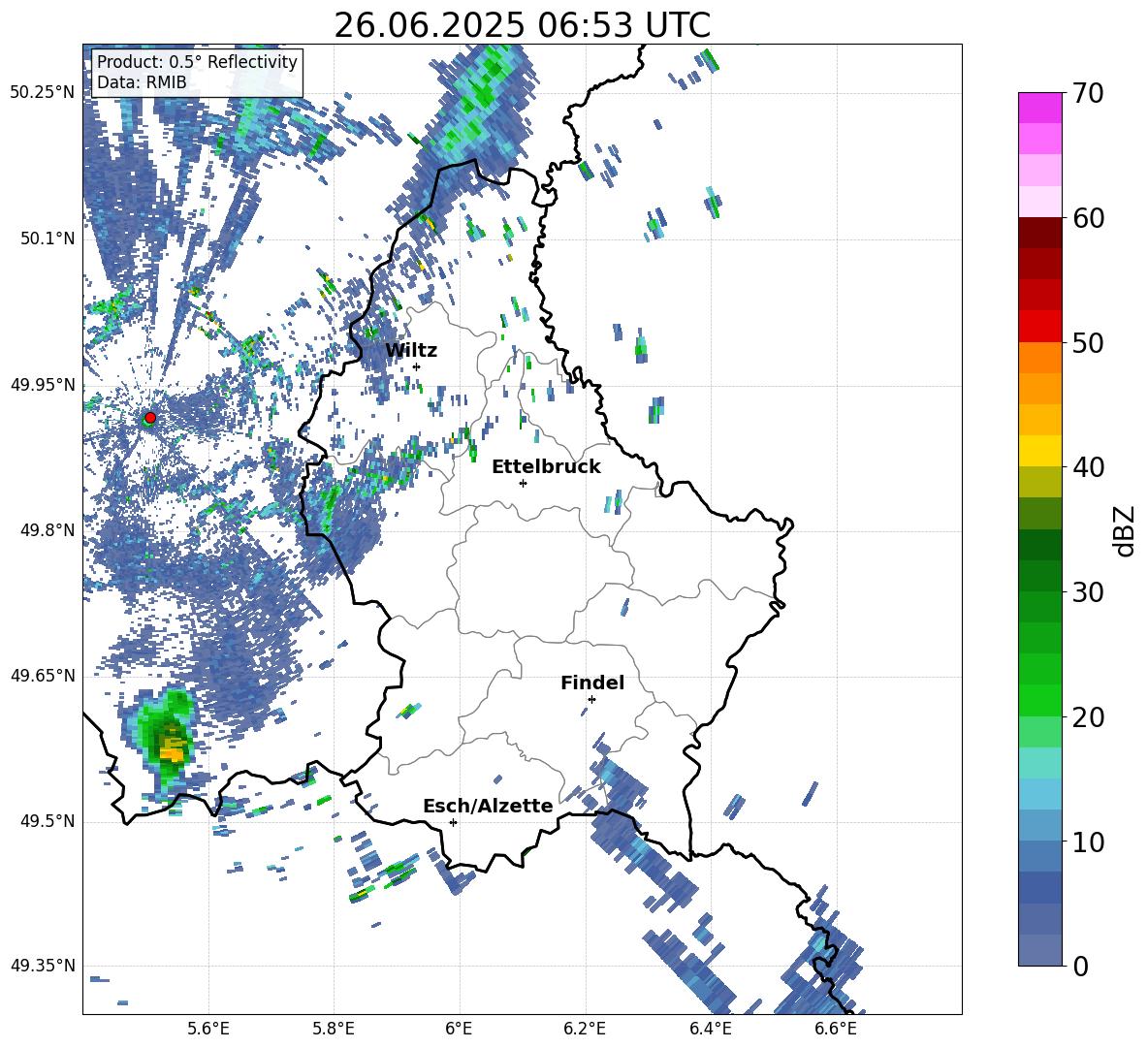This screenshot has height=1048, width=1148.
Task: Click the 30 colorbar tick value
Action: [x=1088, y=591]
